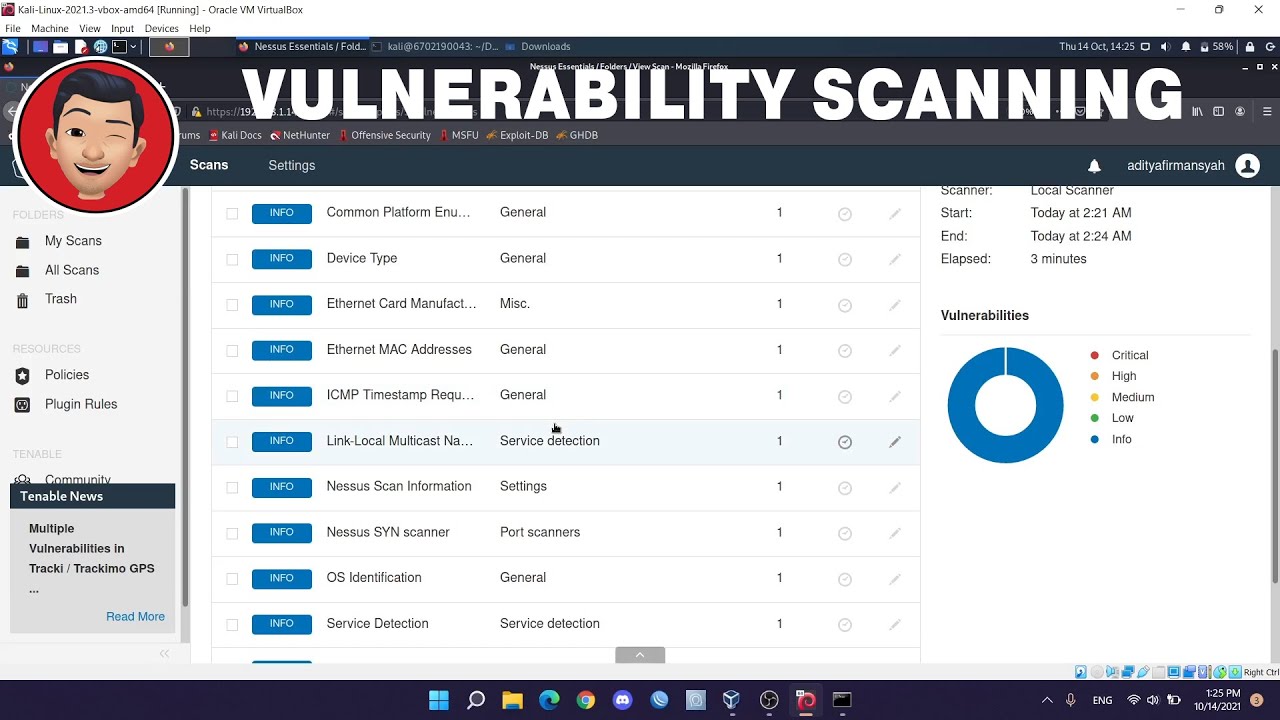Open the Ethernet Card Manufacturer plugin row
This screenshot has width=1280, height=720.
(566, 304)
